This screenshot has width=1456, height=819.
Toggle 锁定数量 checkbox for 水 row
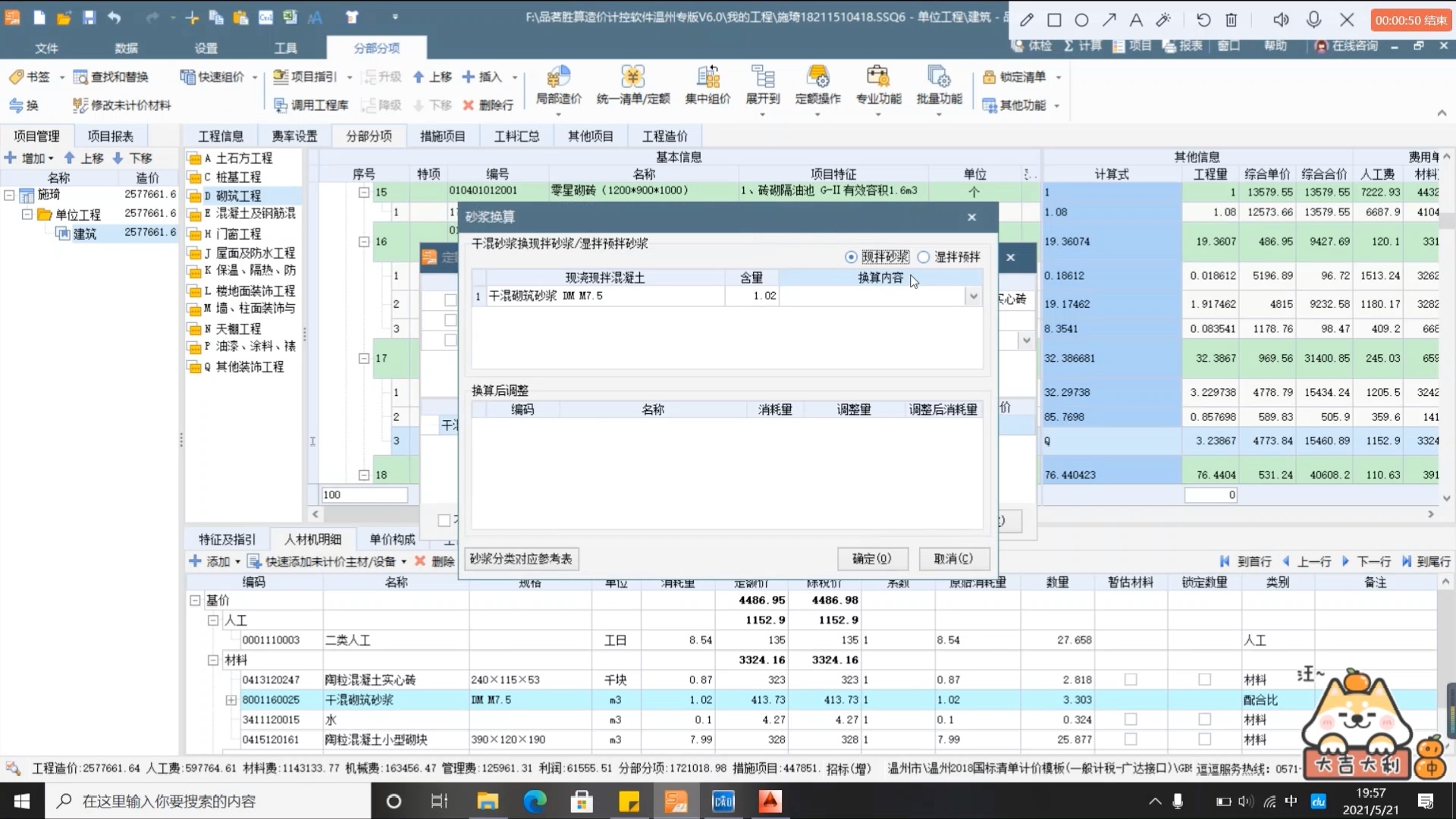1204,719
